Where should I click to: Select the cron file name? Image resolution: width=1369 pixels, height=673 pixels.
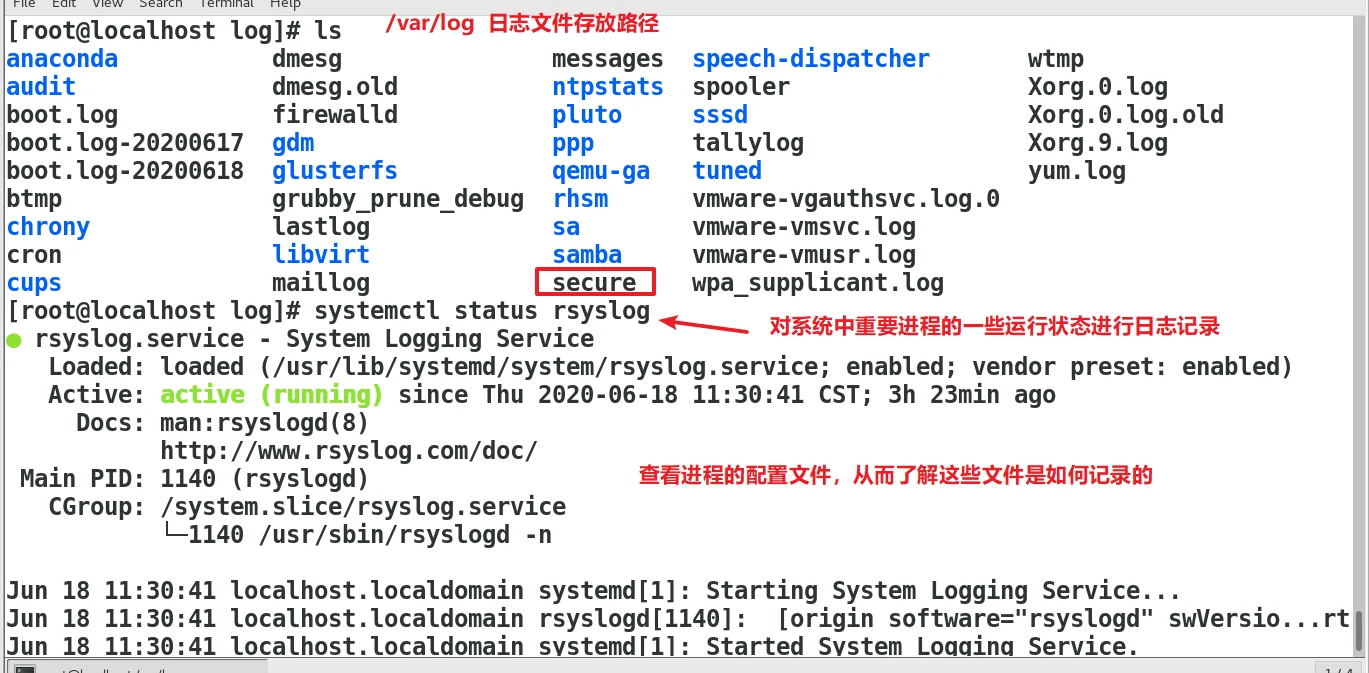click(x=34, y=255)
